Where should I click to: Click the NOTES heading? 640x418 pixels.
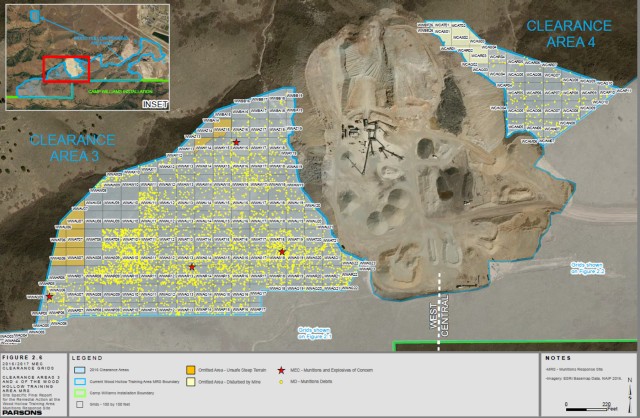[x=558, y=358]
